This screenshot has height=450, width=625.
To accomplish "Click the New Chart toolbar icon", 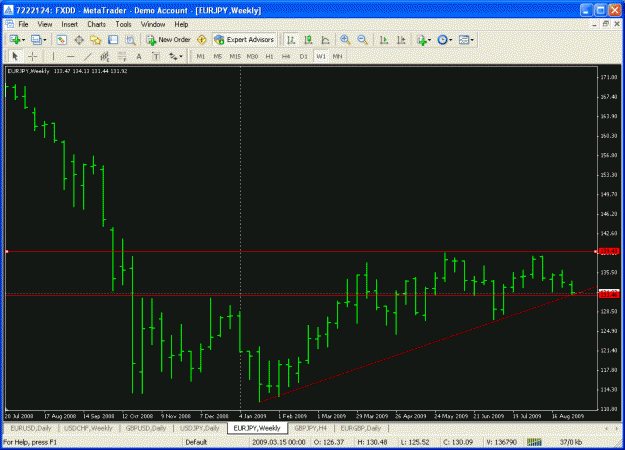I will point(15,40).
